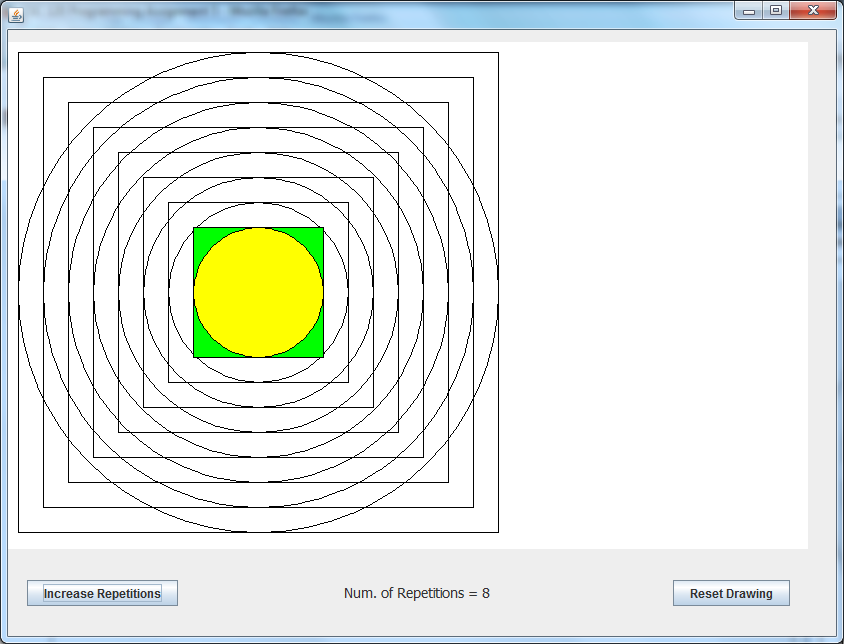
Task: Click the center of the yellow circle
Action: [x=258, y=292]
